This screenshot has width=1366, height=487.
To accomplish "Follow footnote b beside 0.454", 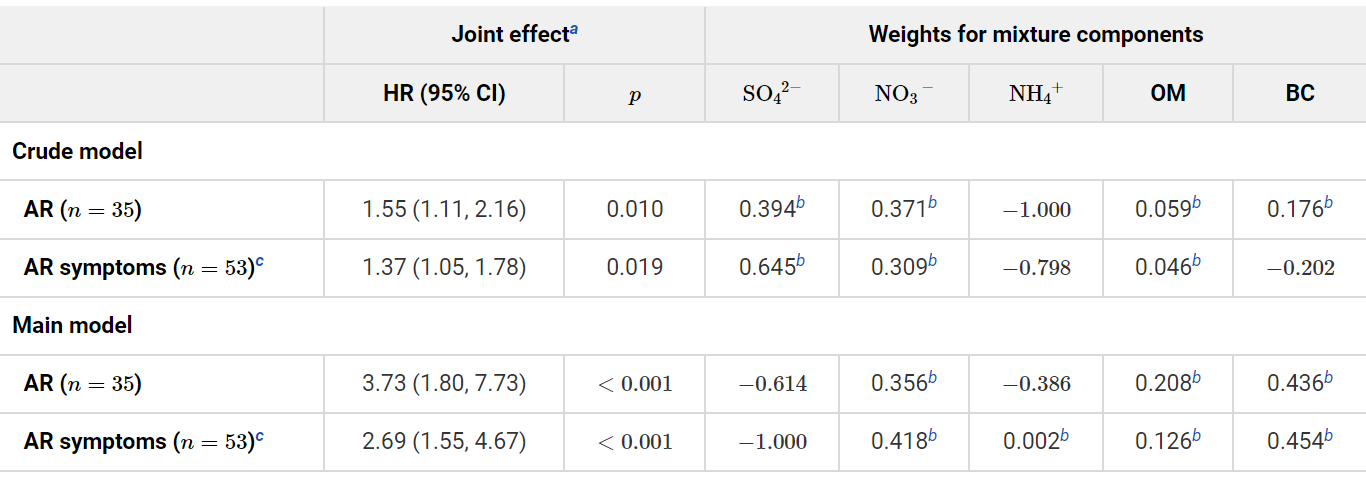I will (x=1328, y=436).
